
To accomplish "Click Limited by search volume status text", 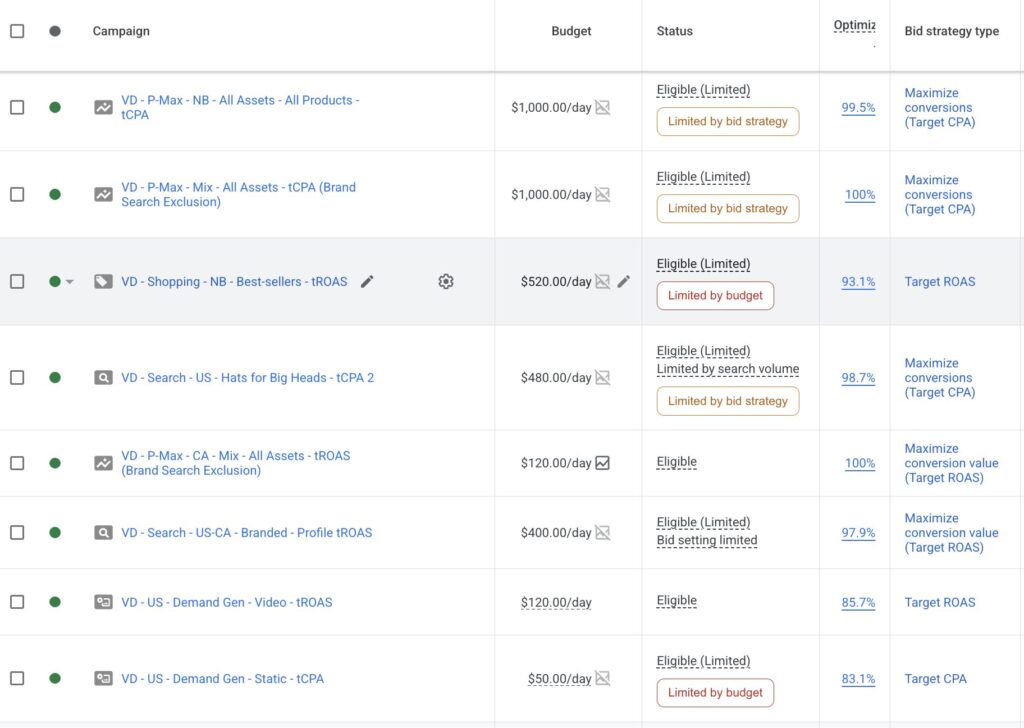I will [x=728, y=369].
